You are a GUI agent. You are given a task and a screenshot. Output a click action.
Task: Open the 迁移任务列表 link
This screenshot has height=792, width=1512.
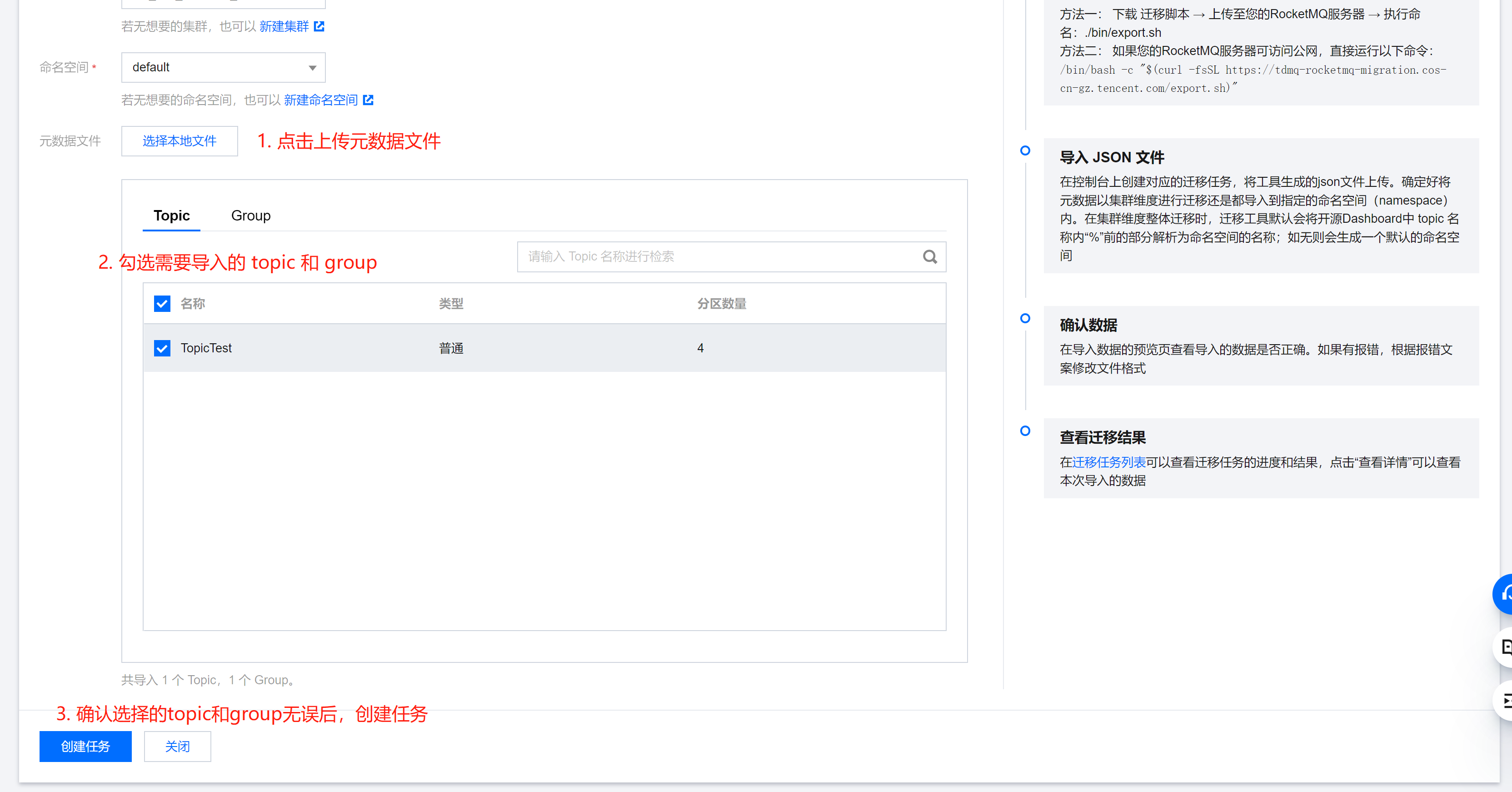(1108, 462)
